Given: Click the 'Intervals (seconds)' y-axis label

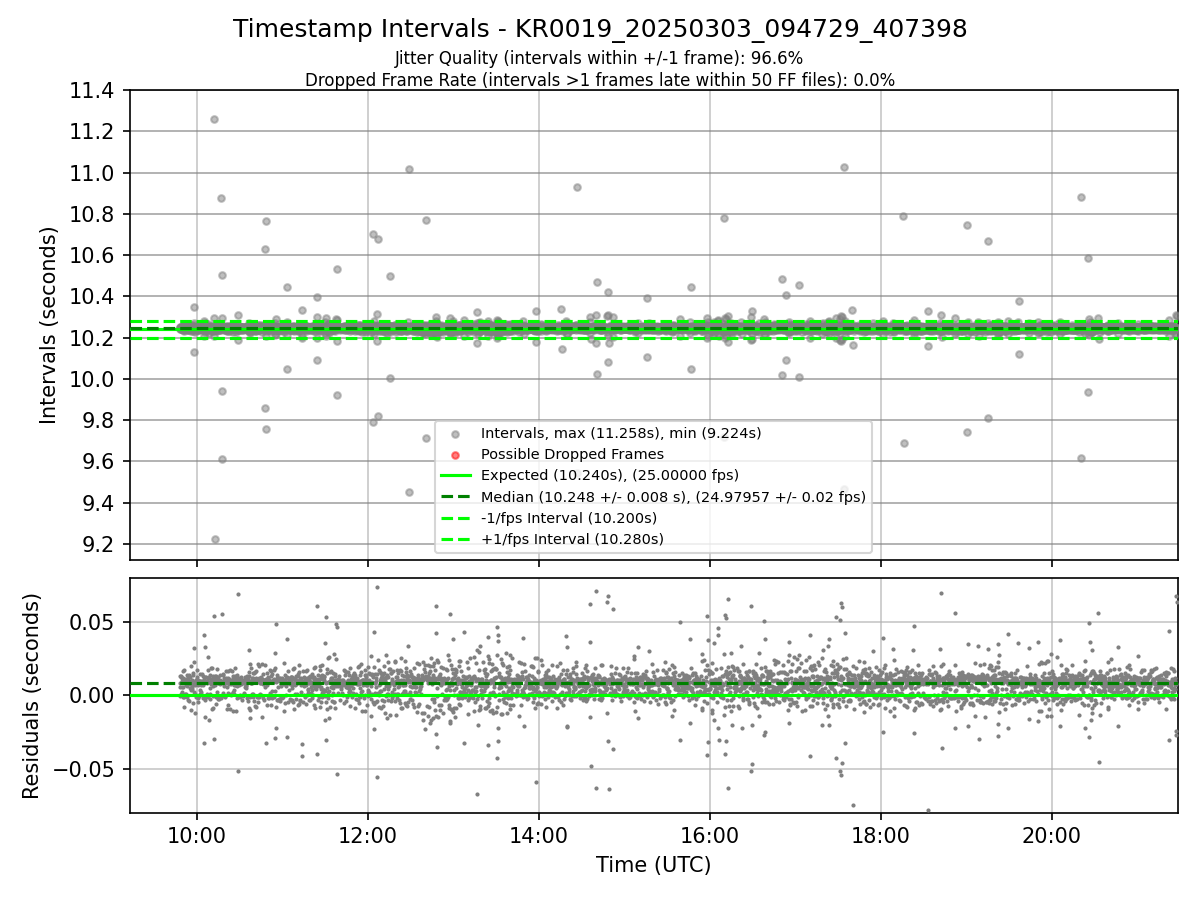Looking at the screenshot, I should click(48, 325).
